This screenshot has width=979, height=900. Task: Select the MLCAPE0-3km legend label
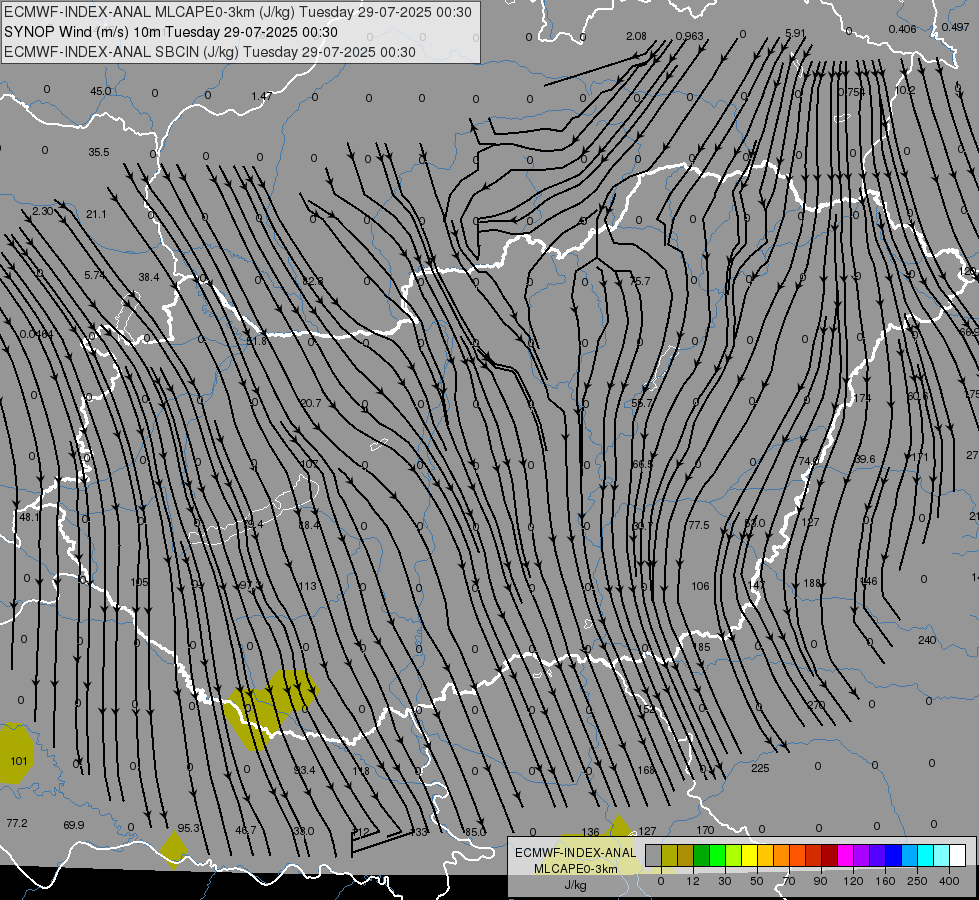(x=576, y=869)
